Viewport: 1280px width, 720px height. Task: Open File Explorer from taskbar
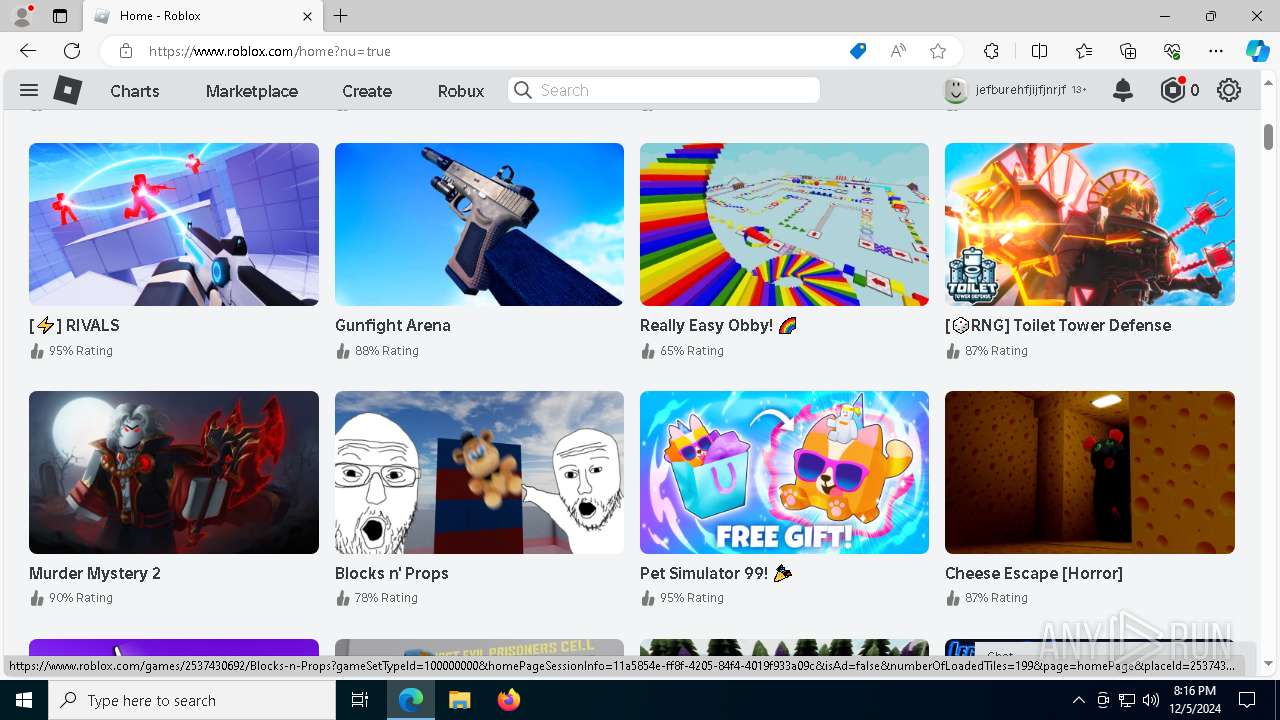point(459,700)
